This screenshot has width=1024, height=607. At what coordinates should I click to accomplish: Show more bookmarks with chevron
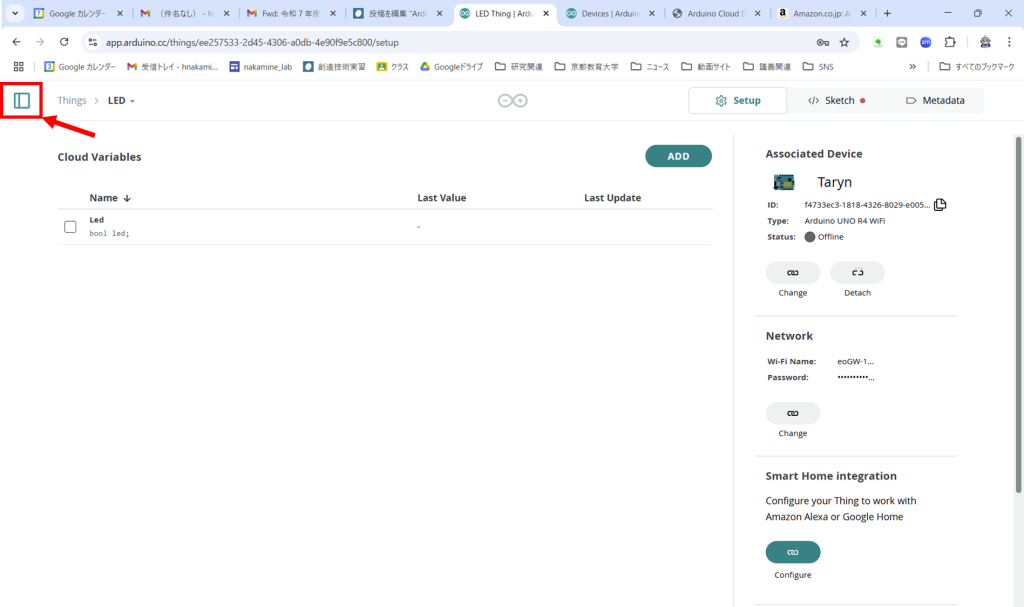pos(912,67)
